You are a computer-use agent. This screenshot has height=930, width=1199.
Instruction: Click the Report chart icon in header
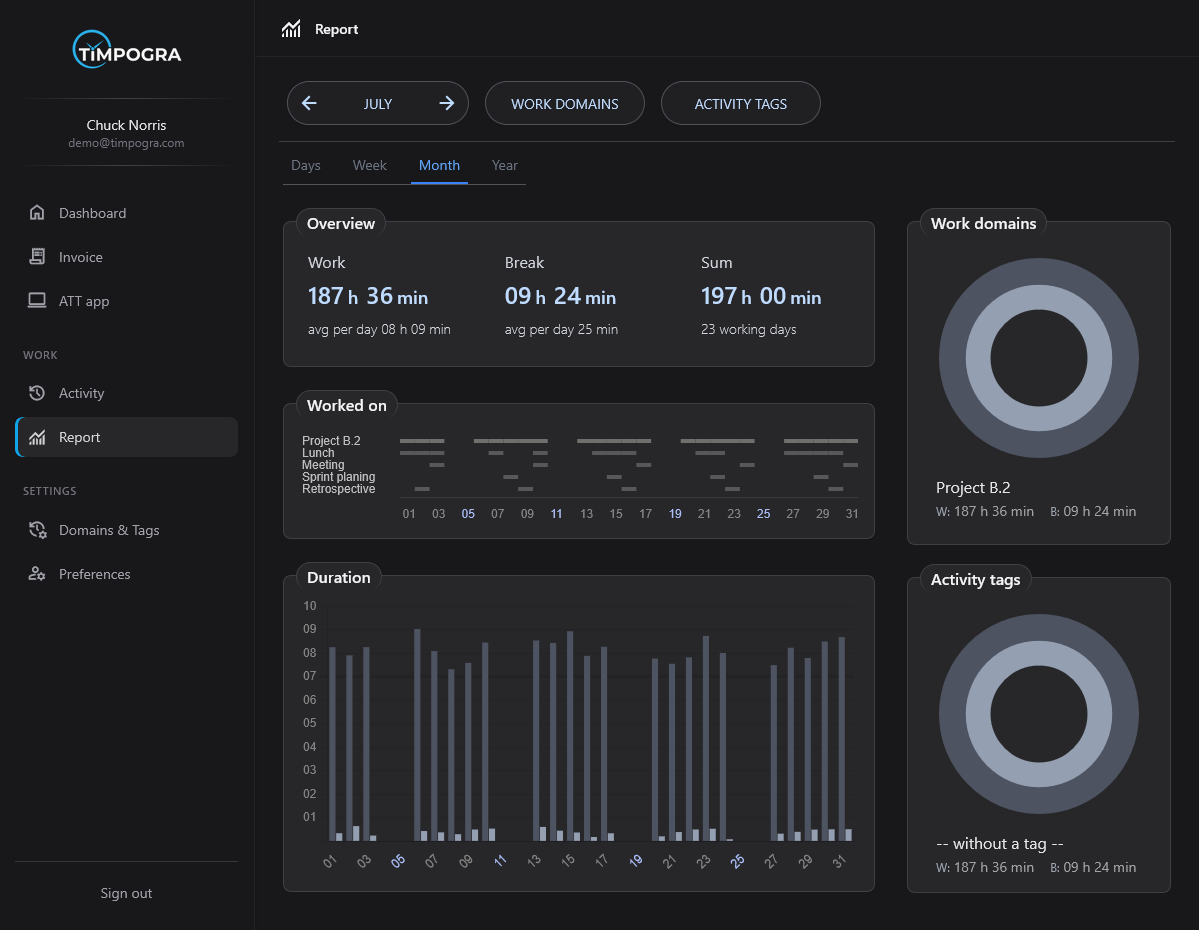291,29
